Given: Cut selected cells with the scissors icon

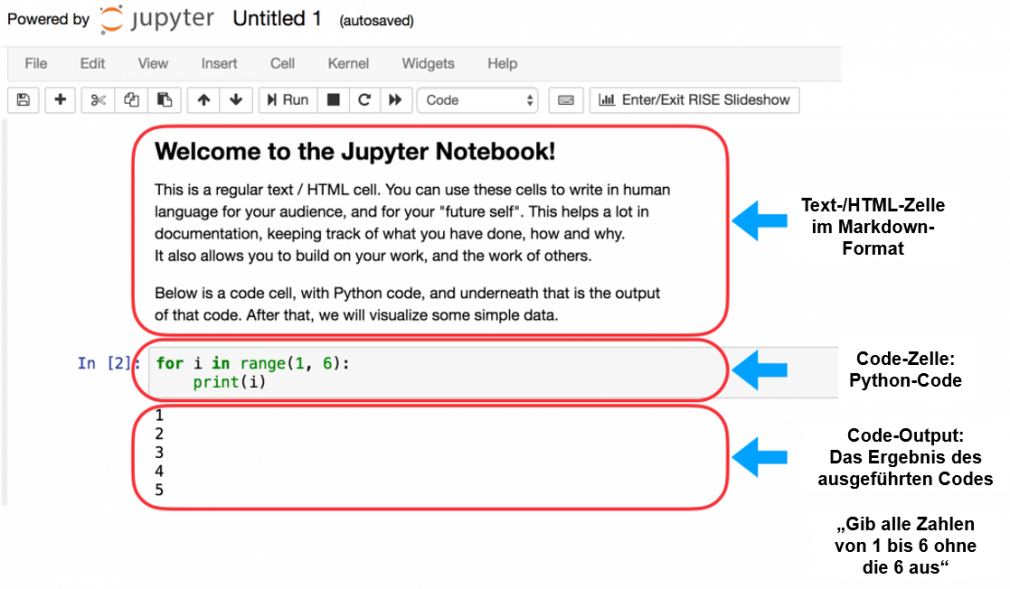Looking at the screenshot, I should 98,100.
